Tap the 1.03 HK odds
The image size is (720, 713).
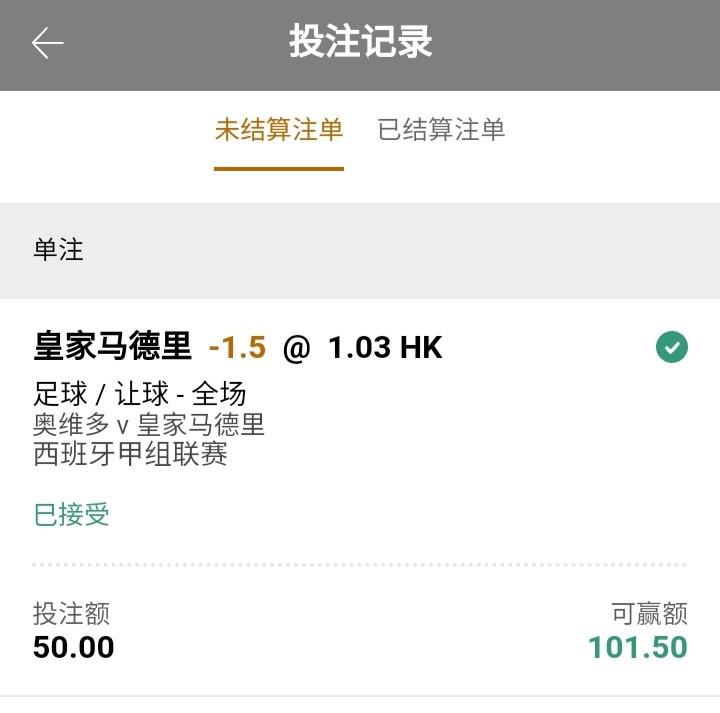(385, 347)
